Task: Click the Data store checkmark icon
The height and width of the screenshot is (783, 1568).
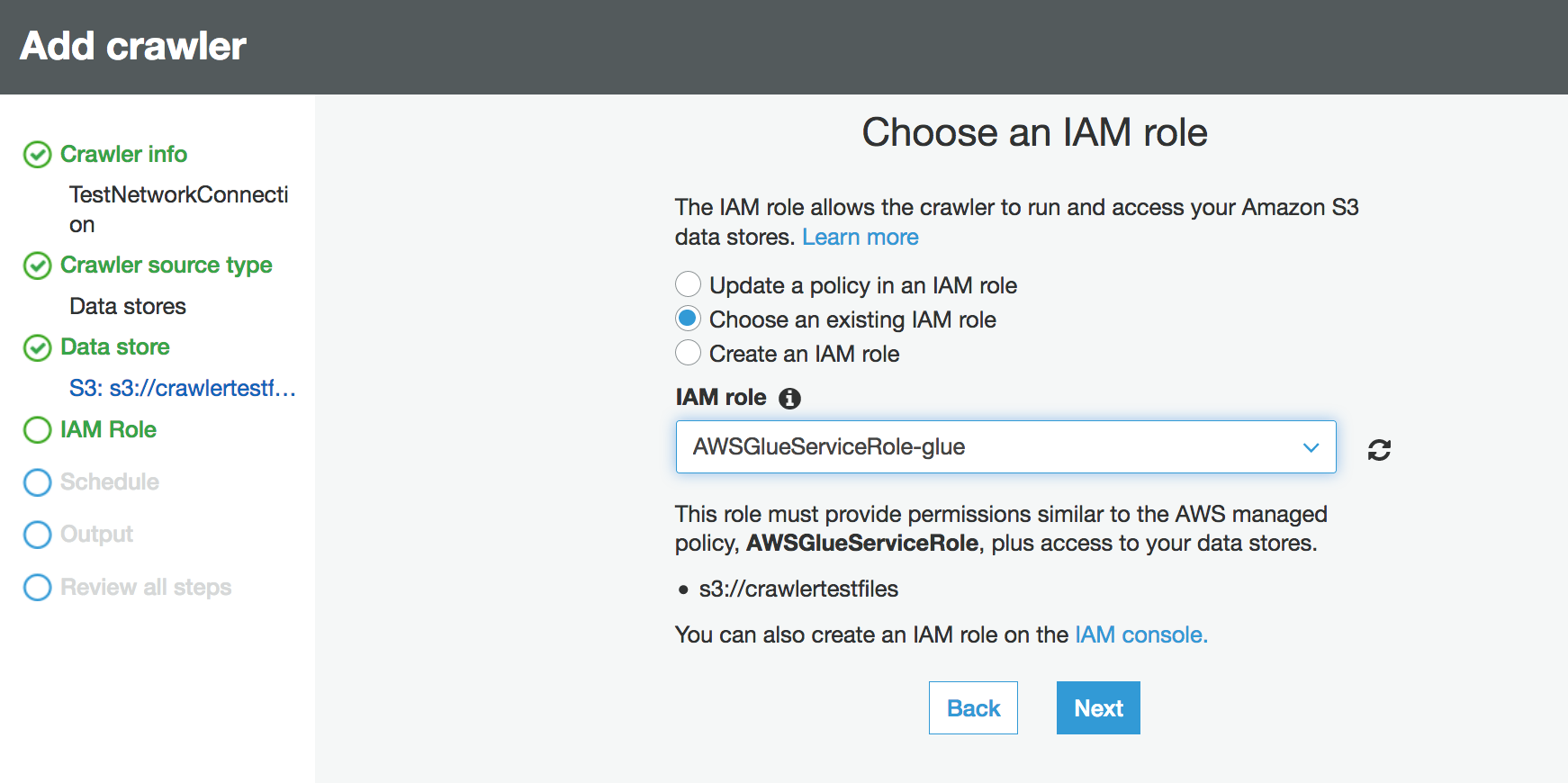Action: click(37, 347)
